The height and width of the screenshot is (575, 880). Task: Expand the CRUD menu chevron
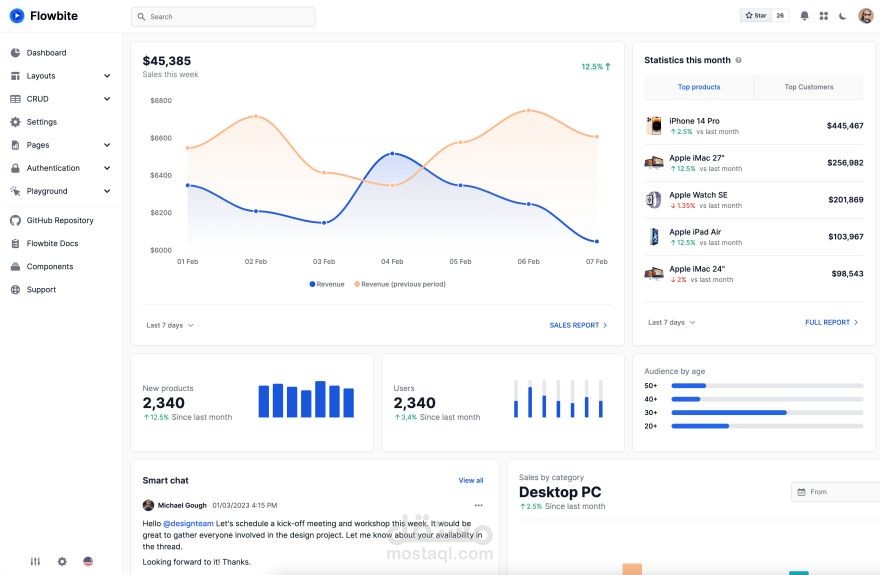(x=107, y=99)
